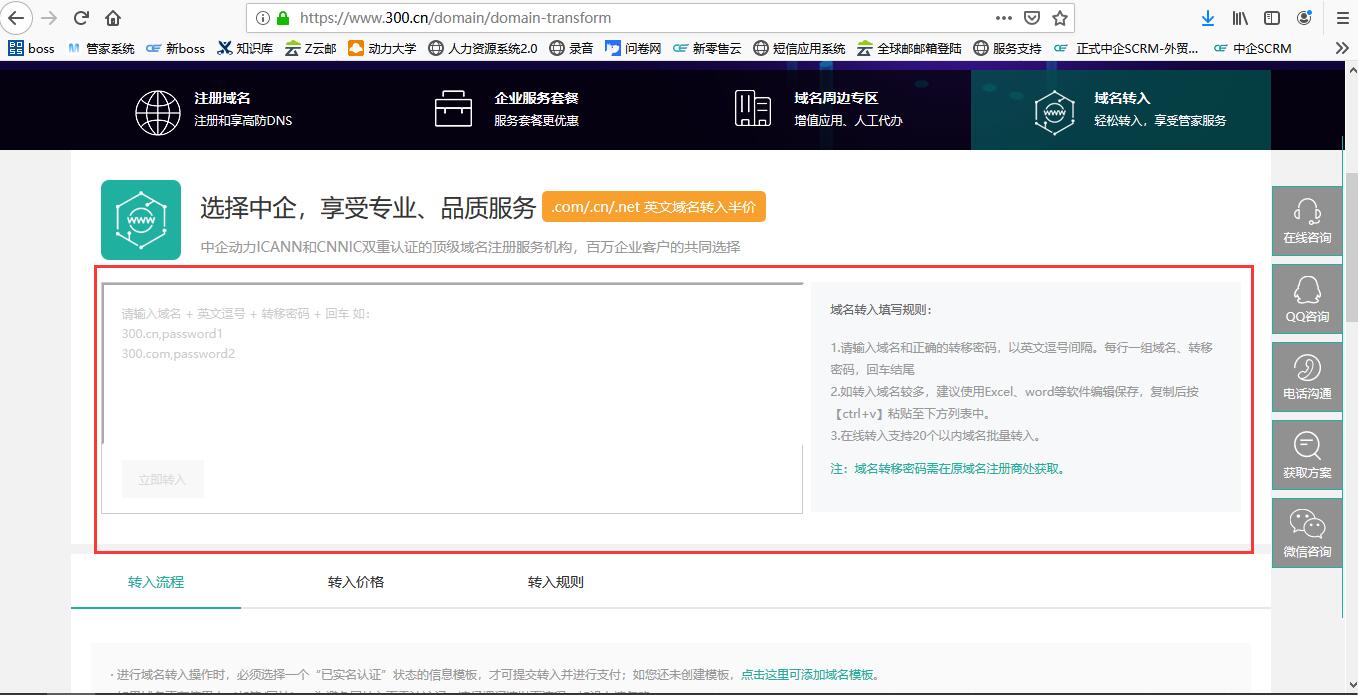Reload the page with the refresh icon
Viewport: 1358px width, 695px height.
(82, 17)
